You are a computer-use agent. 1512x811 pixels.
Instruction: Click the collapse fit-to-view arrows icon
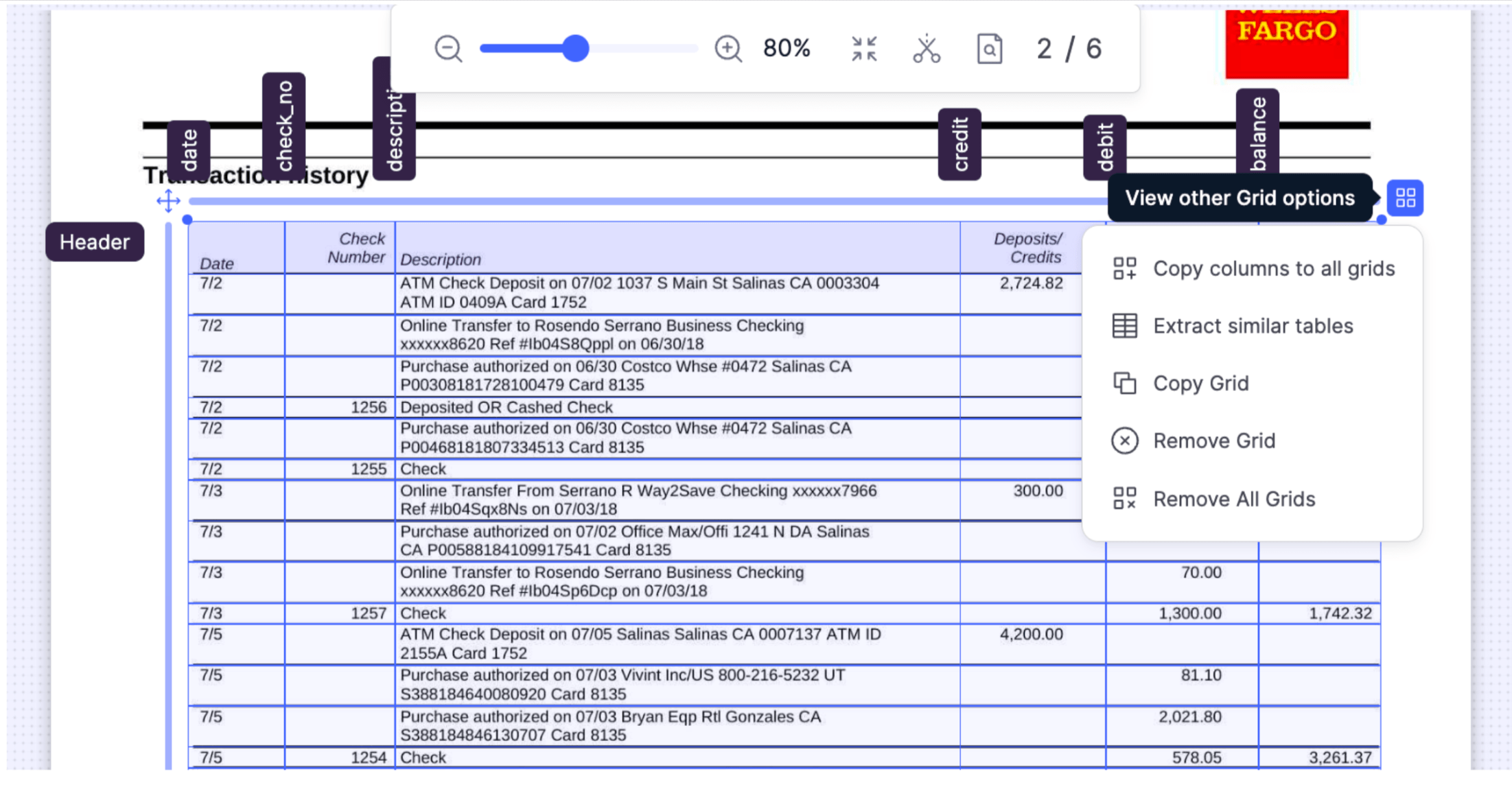click(863, 49)
